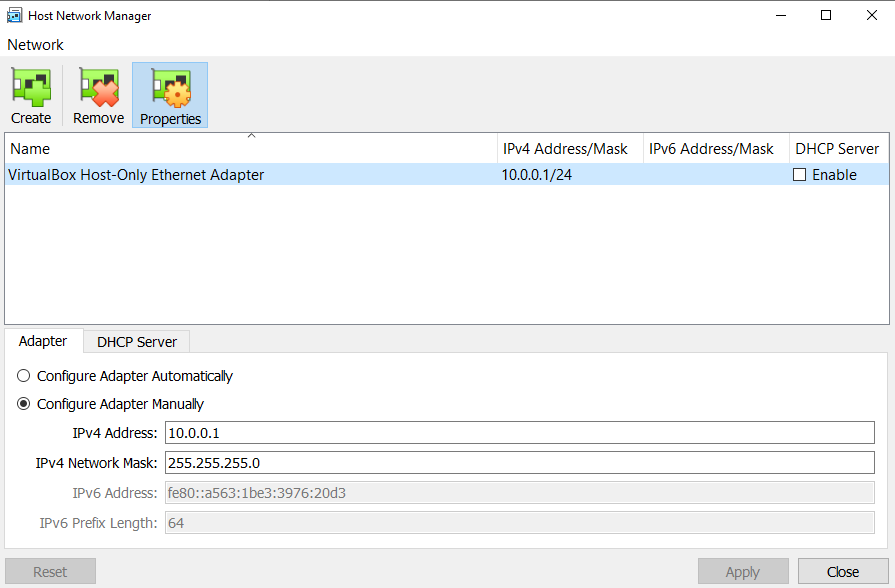Minimize the Host Network Manager window
The height and width of the screenshot is (588, 895).
click(x=781, y=15)
